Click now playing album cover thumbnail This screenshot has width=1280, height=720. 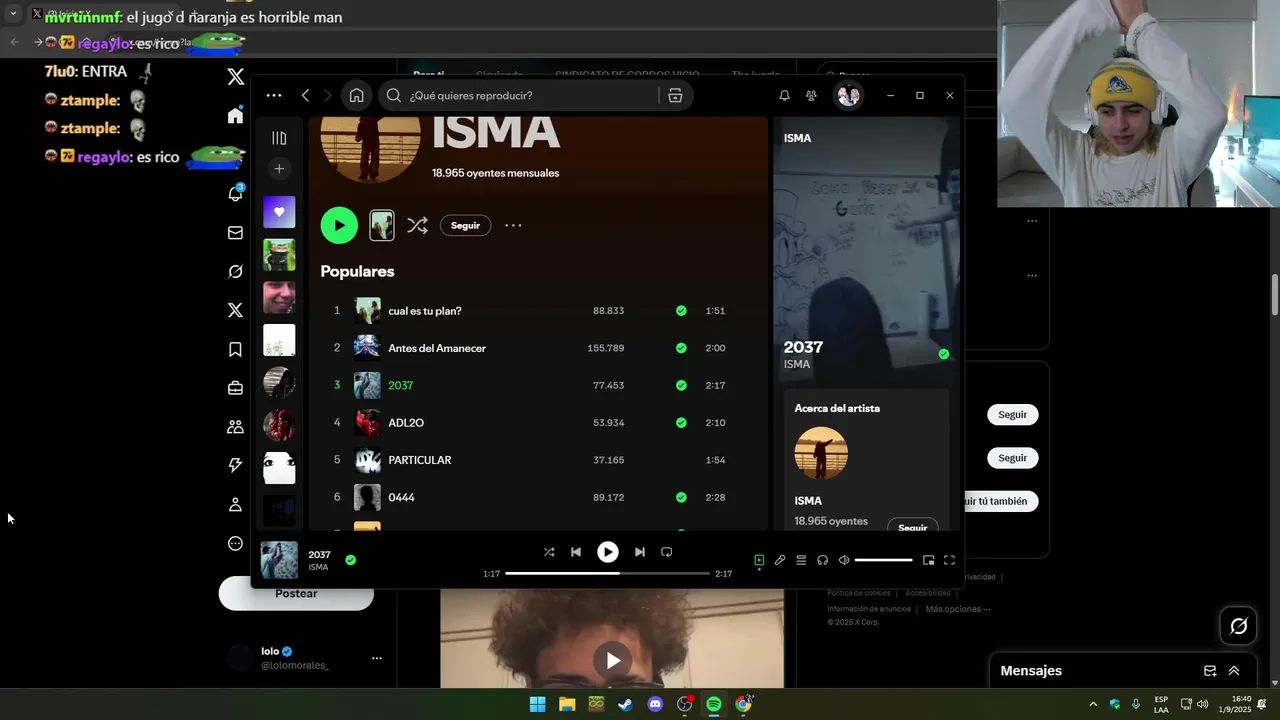tap(279, 560)
